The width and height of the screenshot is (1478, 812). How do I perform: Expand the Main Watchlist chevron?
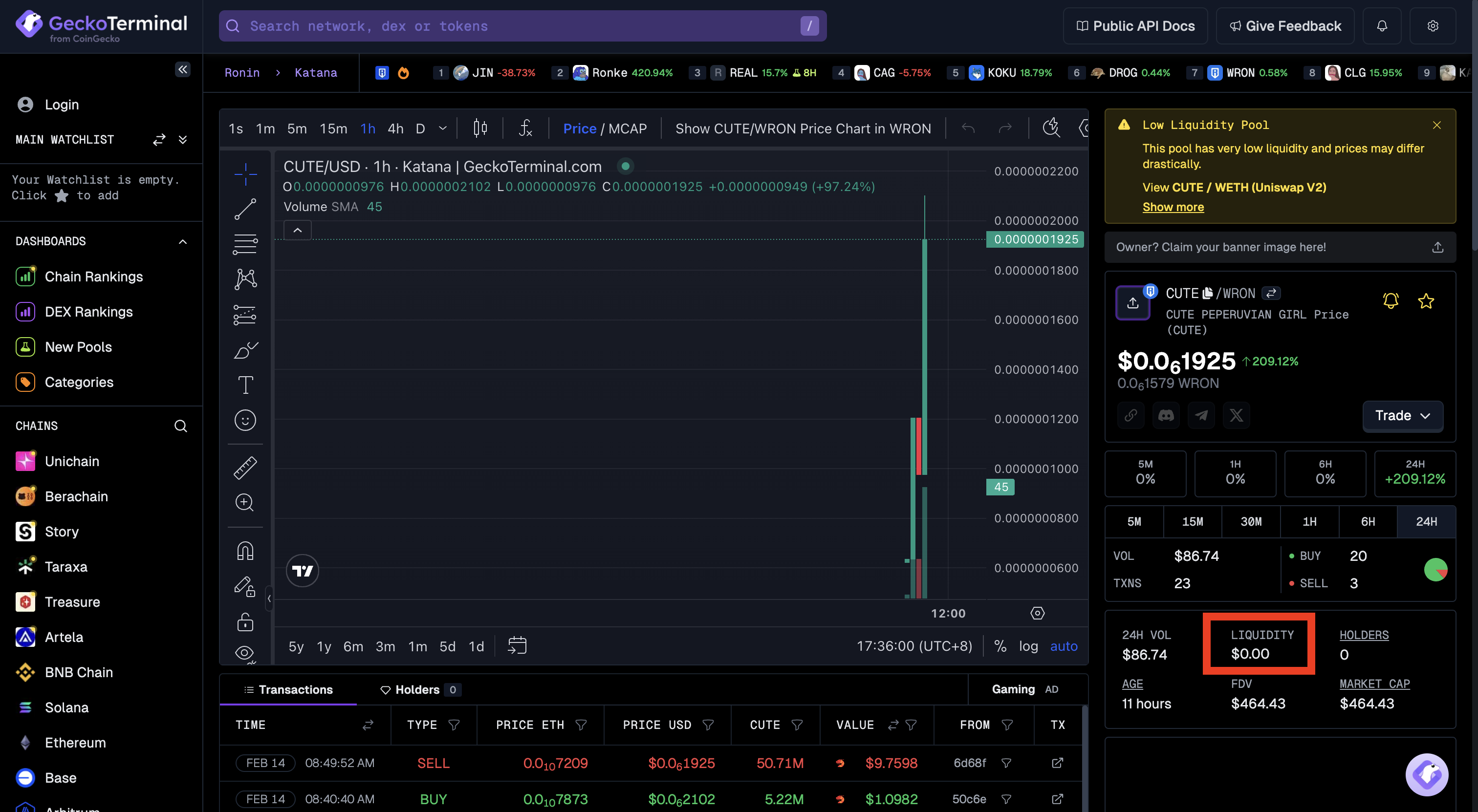(x=182, y=139)
